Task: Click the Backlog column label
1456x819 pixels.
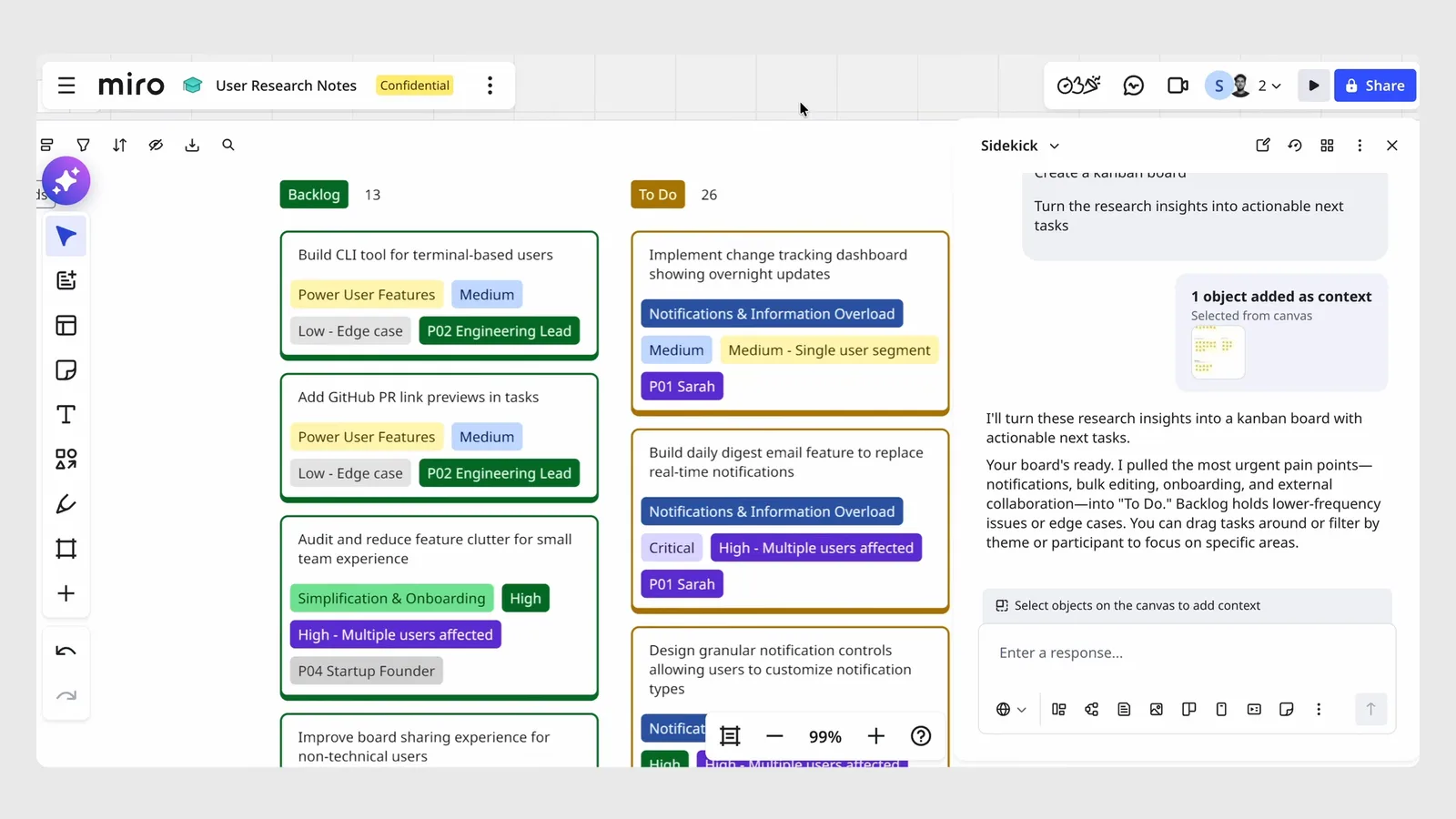Action: 314,195
